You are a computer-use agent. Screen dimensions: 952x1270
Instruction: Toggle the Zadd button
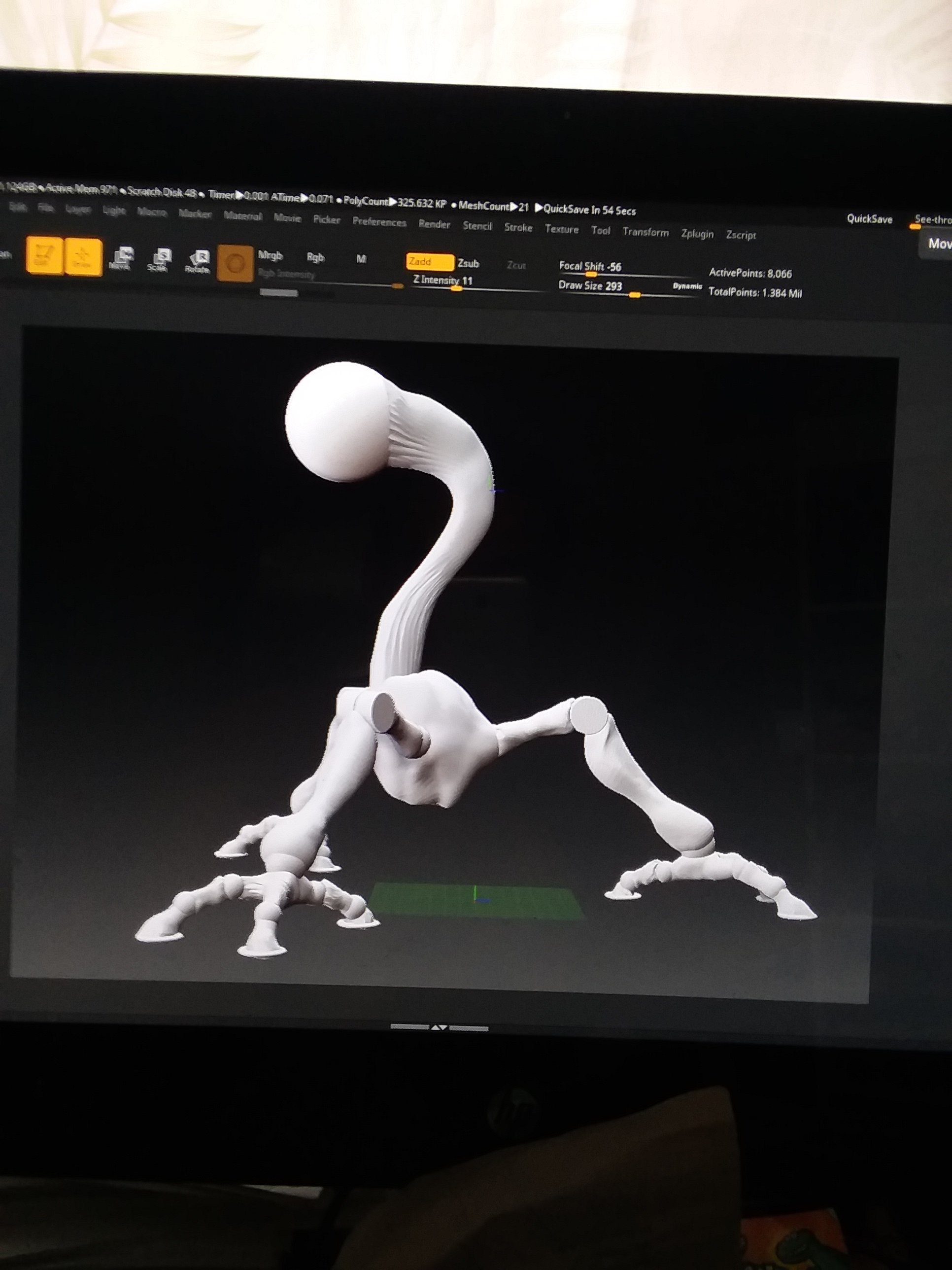(x=430, y=262)
